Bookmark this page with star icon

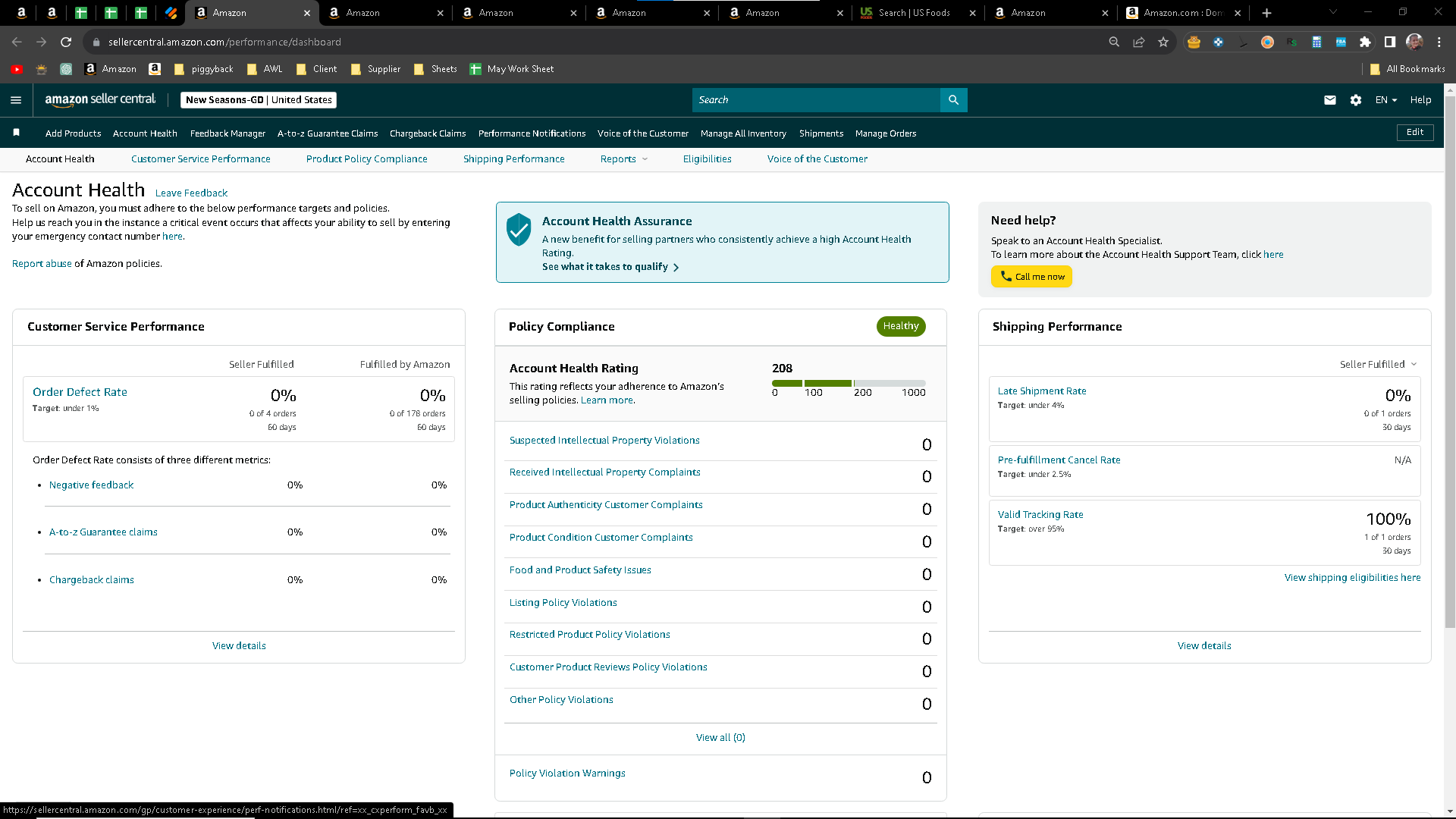coord(1163,42)
